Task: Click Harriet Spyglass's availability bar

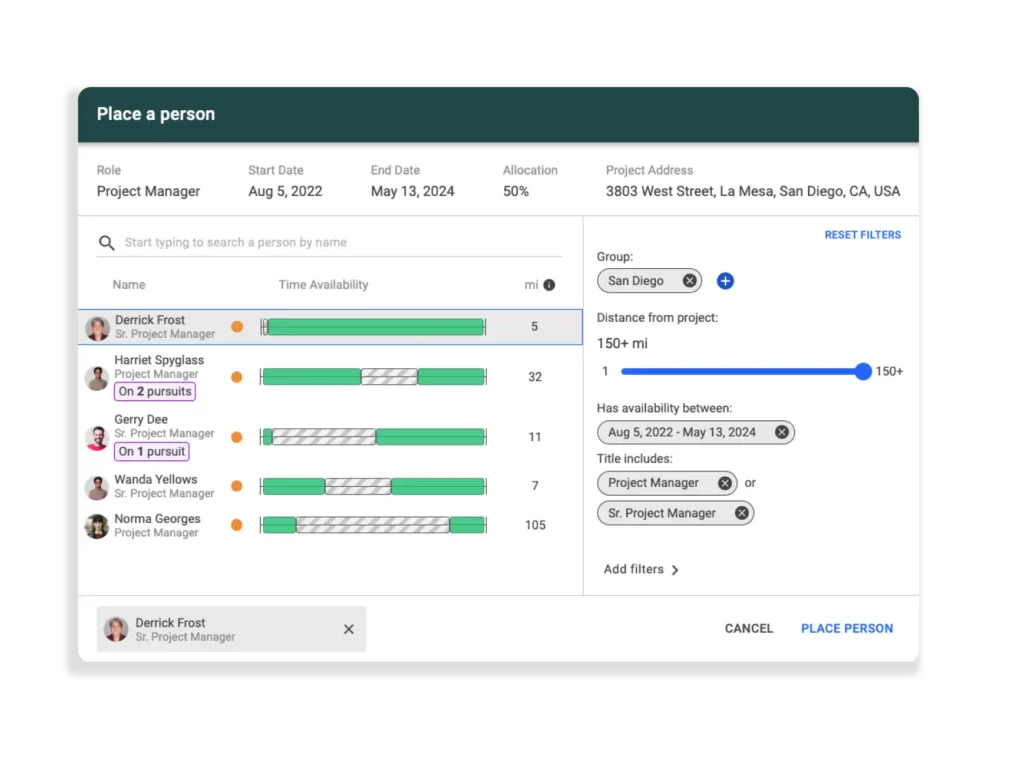Action: coord(373,377)
